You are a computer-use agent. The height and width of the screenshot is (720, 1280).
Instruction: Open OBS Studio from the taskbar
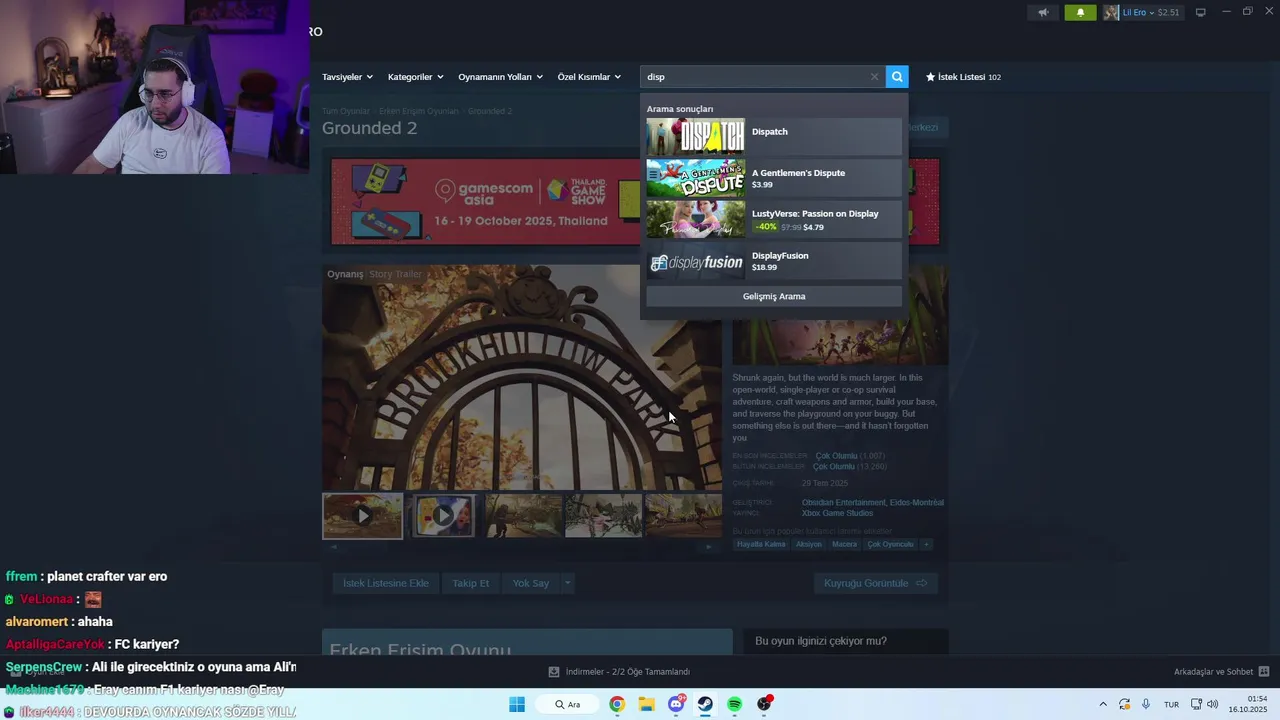765,705
